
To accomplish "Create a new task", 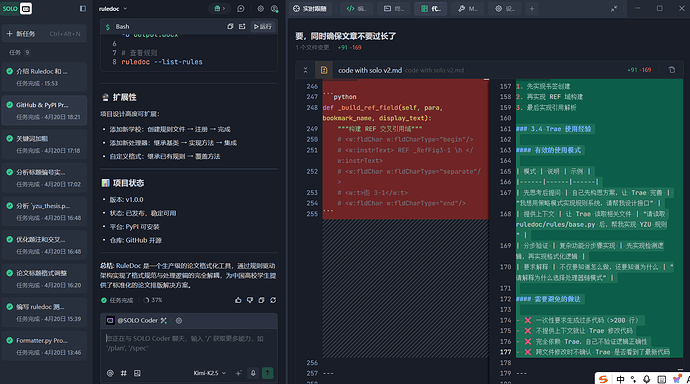I will tap(44, 33).
